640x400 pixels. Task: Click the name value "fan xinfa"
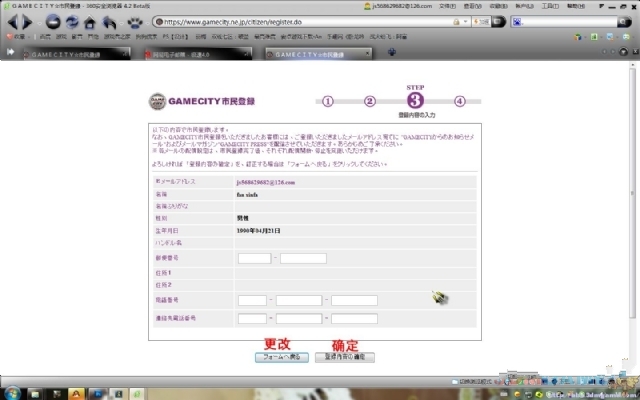click(247, 195)
